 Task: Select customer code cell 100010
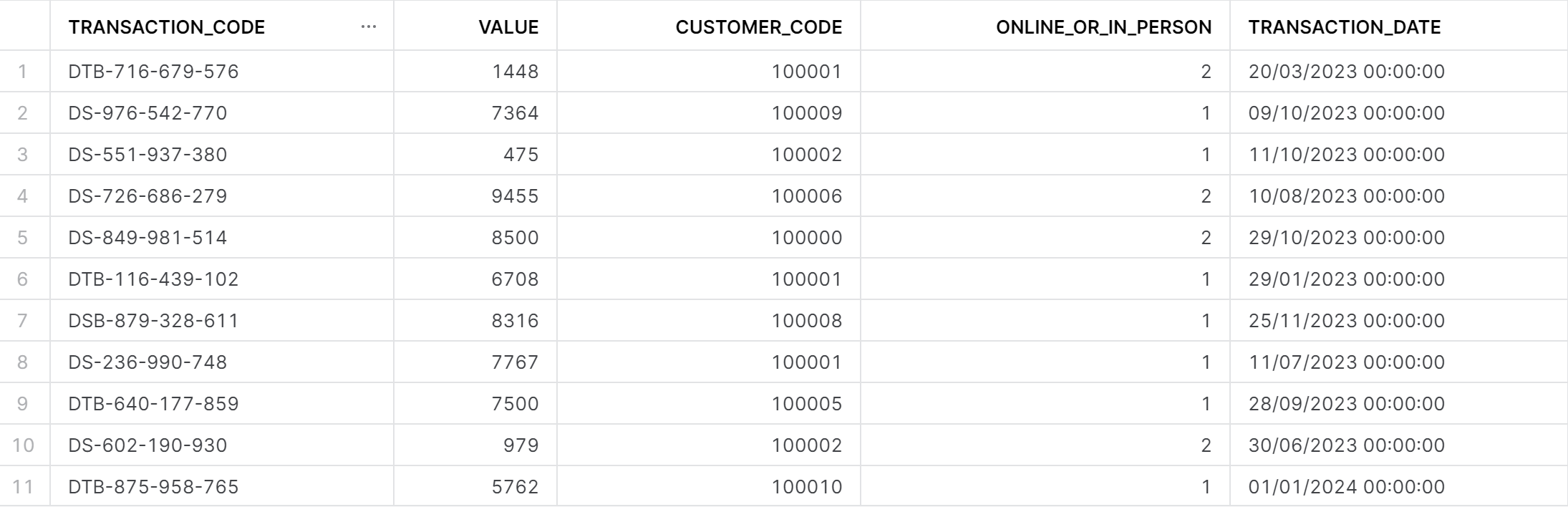(806, 487)
